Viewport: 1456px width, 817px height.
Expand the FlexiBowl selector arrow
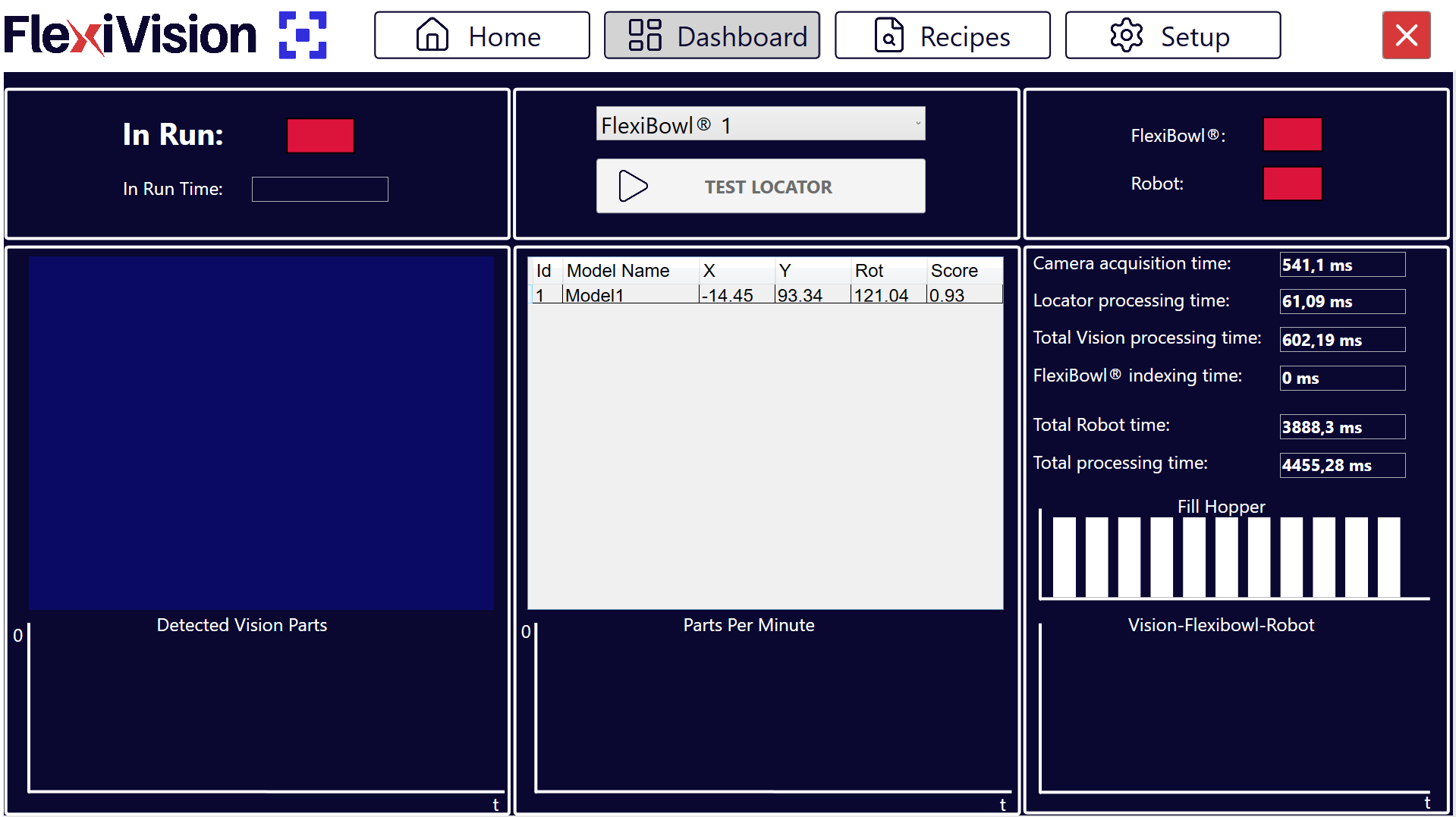[x=917, y=124]
